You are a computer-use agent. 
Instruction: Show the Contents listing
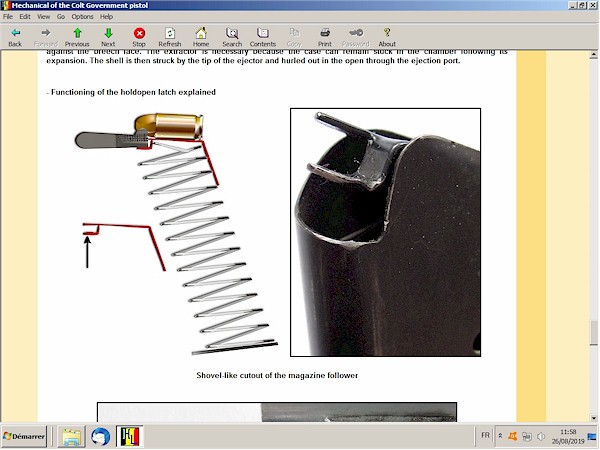(x=263, y=37)
